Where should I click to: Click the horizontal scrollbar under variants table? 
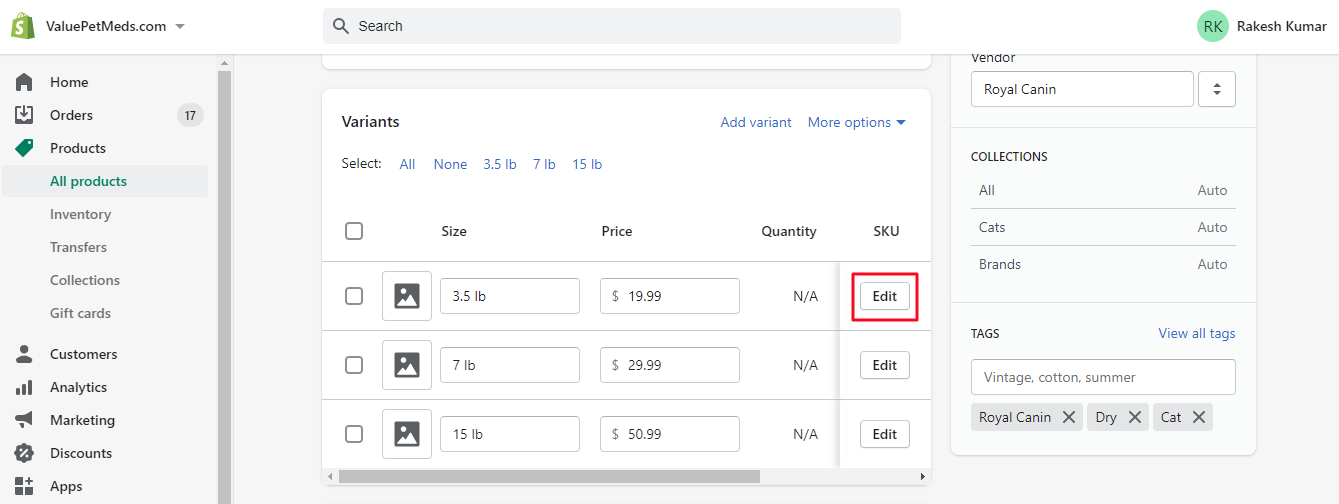pos(548,477)
